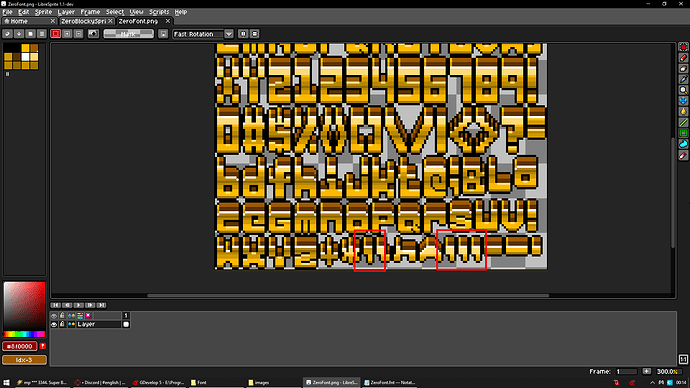Click the foreground color hex button
The width and height of the screenshot is (690, 388).
point(20,346)
